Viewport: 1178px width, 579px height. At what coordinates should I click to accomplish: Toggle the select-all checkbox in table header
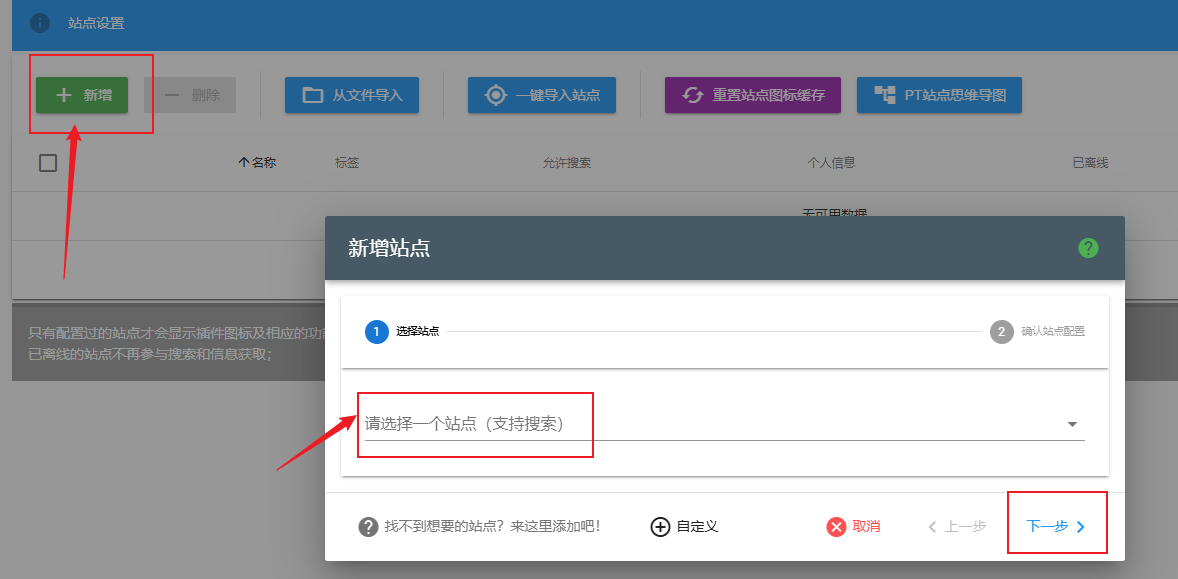(48, 163)
